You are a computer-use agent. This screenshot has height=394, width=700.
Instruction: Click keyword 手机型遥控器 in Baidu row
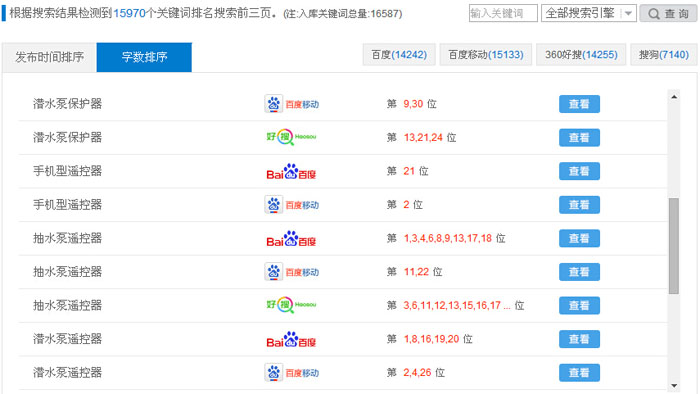tap(67, 171)
